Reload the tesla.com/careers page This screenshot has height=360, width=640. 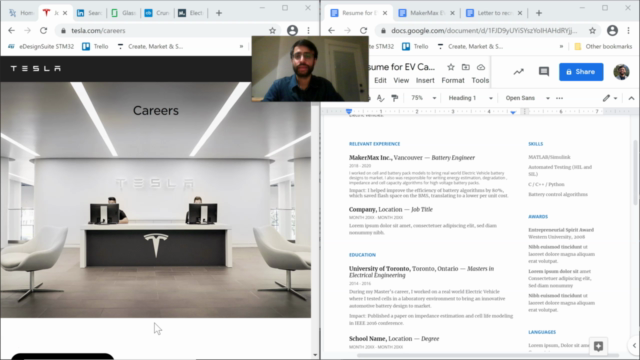pos(44,31)
